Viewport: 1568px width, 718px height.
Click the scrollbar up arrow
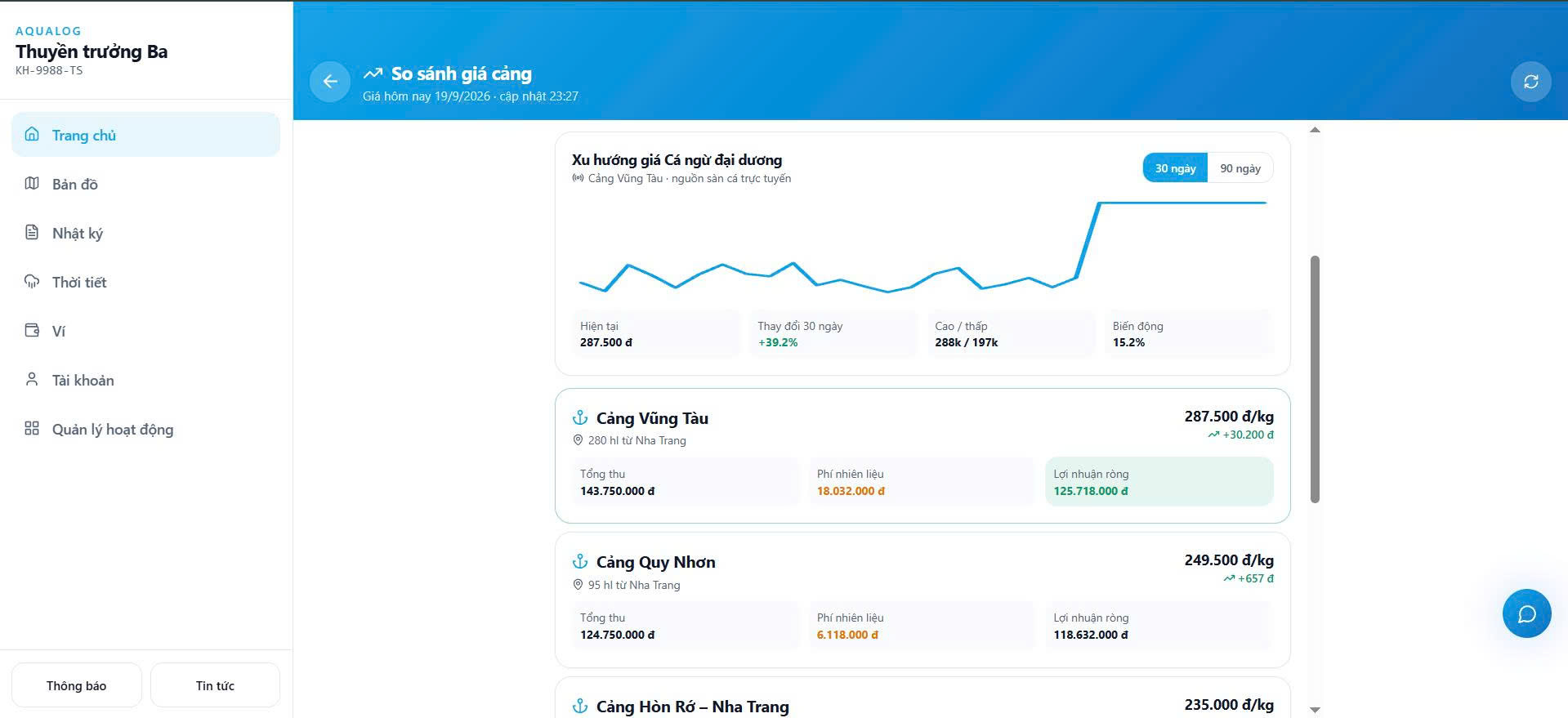[x=1315, y=130]
